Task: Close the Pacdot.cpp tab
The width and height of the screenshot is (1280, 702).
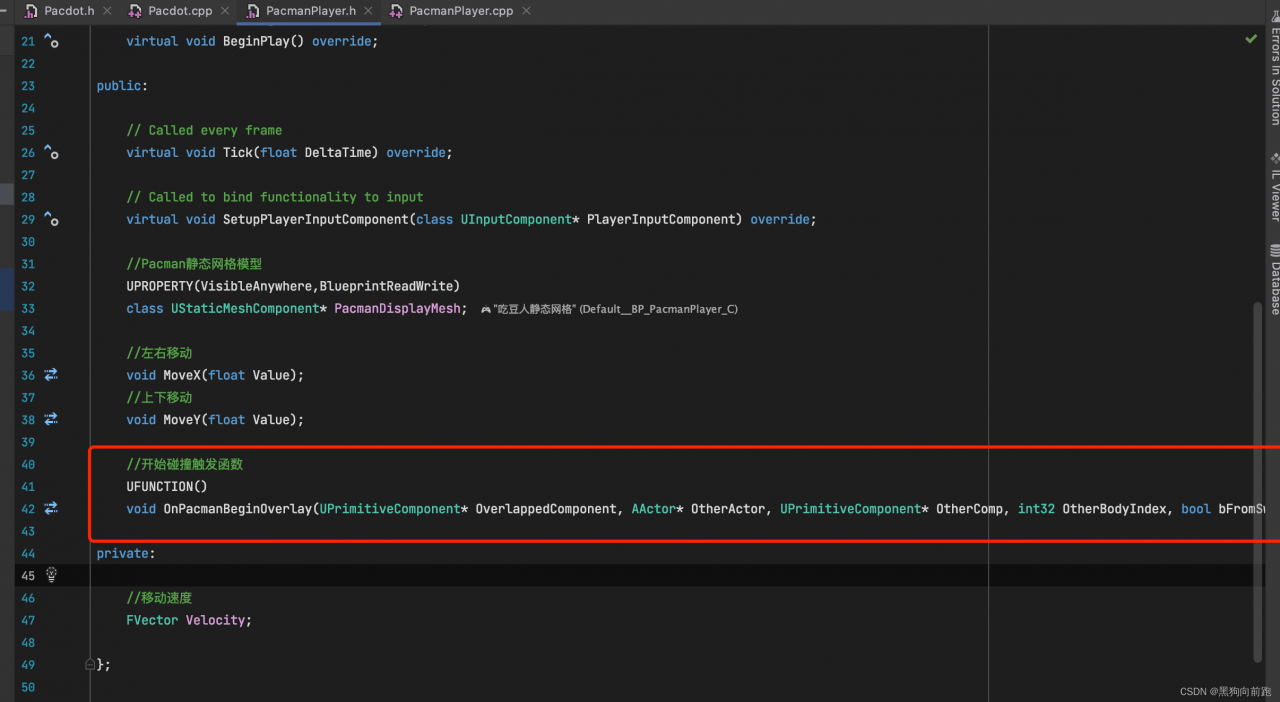Action: point(225,11)
